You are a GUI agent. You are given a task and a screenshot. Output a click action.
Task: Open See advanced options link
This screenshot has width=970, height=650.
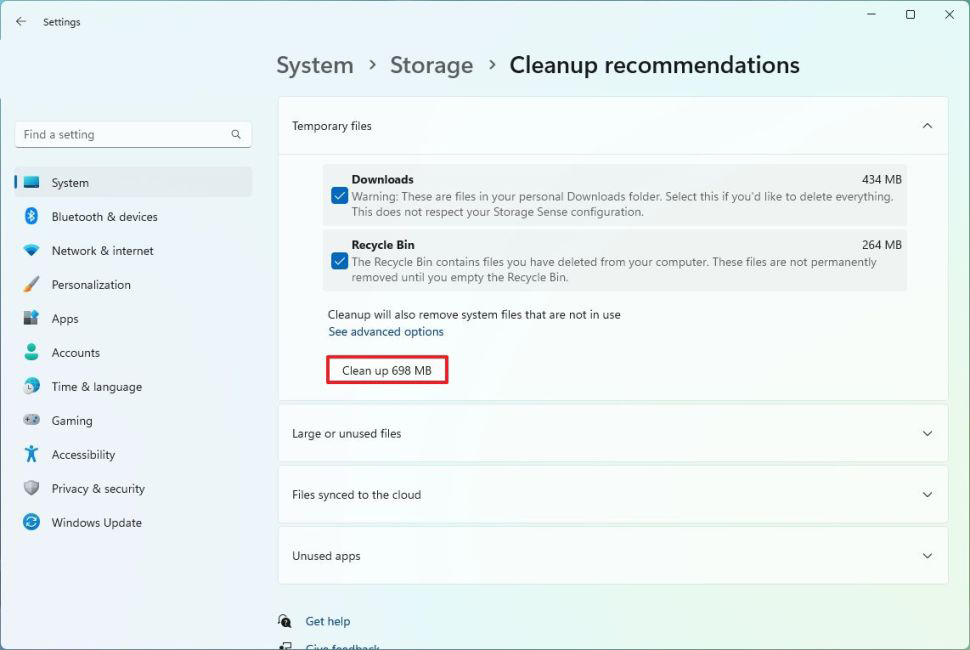point(386,332)
